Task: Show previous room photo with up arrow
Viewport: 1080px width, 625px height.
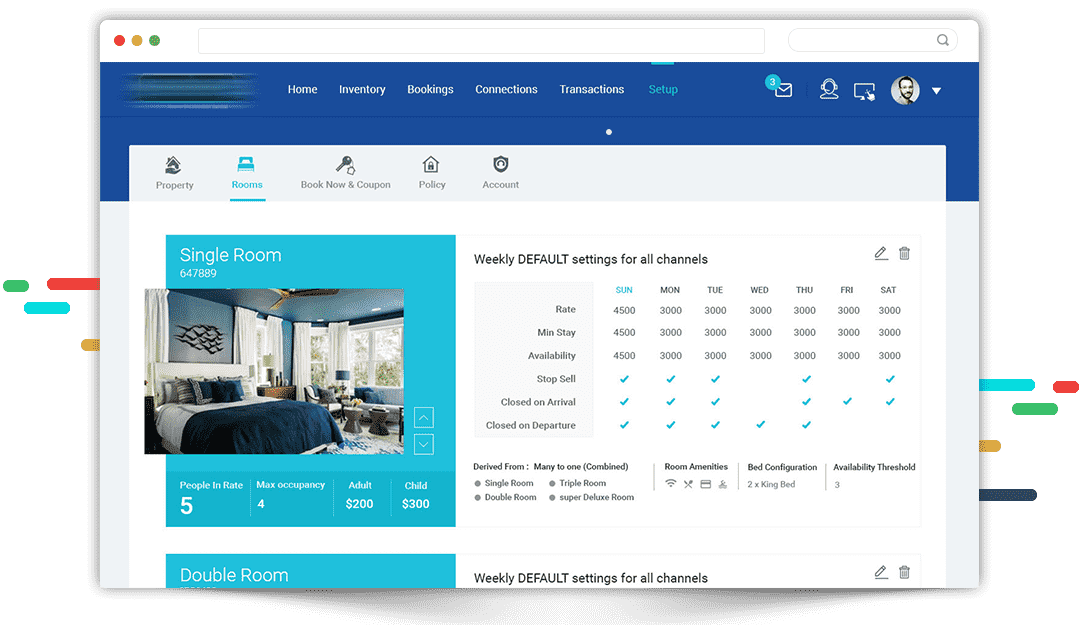Action: (424, 417)
